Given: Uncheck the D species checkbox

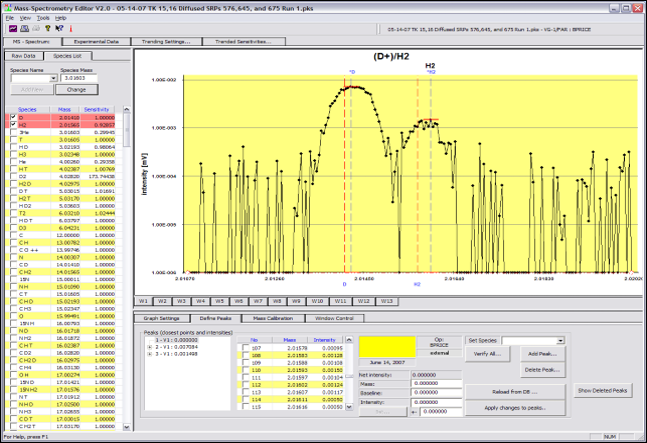Looking at the screenshot, I should (12, 117).
